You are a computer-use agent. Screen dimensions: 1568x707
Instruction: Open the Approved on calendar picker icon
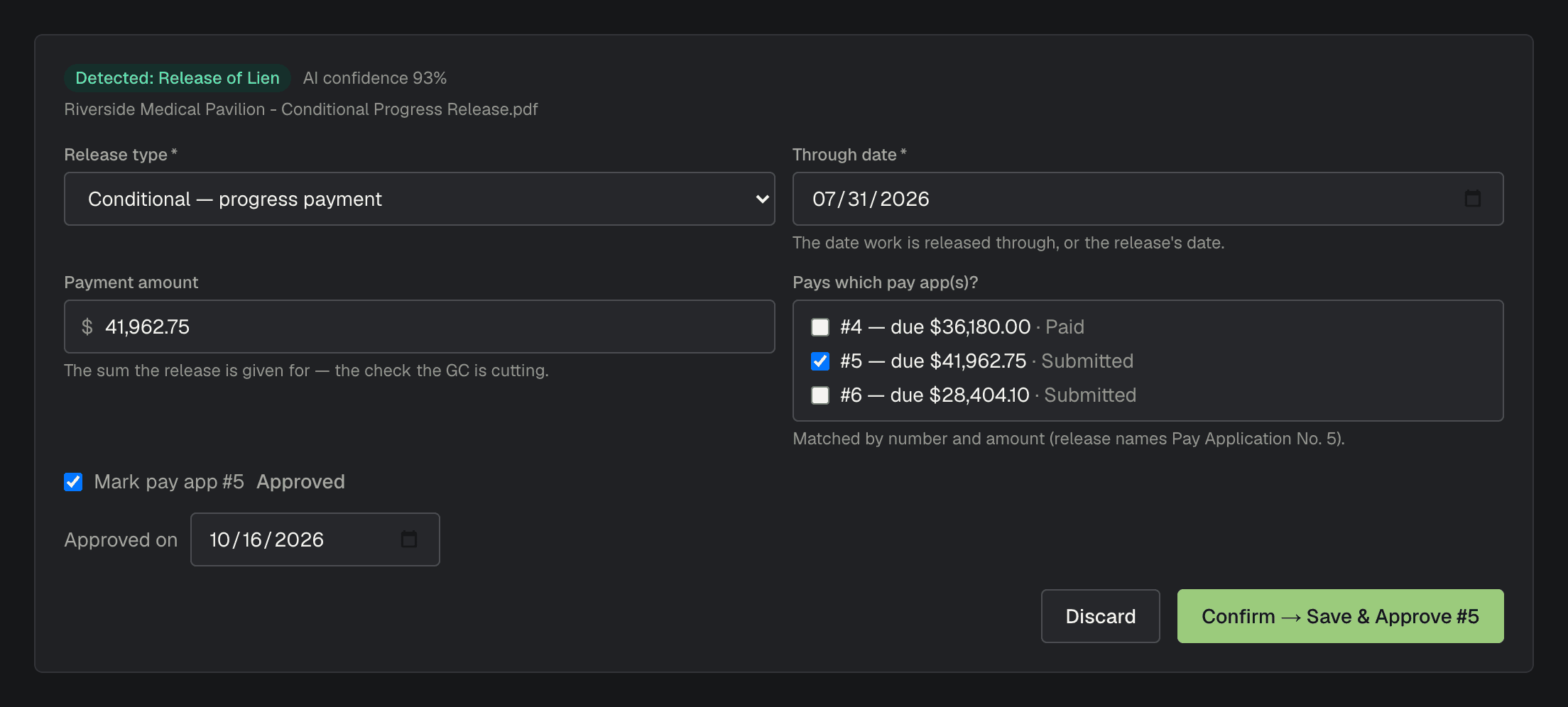pyautogui.click(x=409, y=539)
